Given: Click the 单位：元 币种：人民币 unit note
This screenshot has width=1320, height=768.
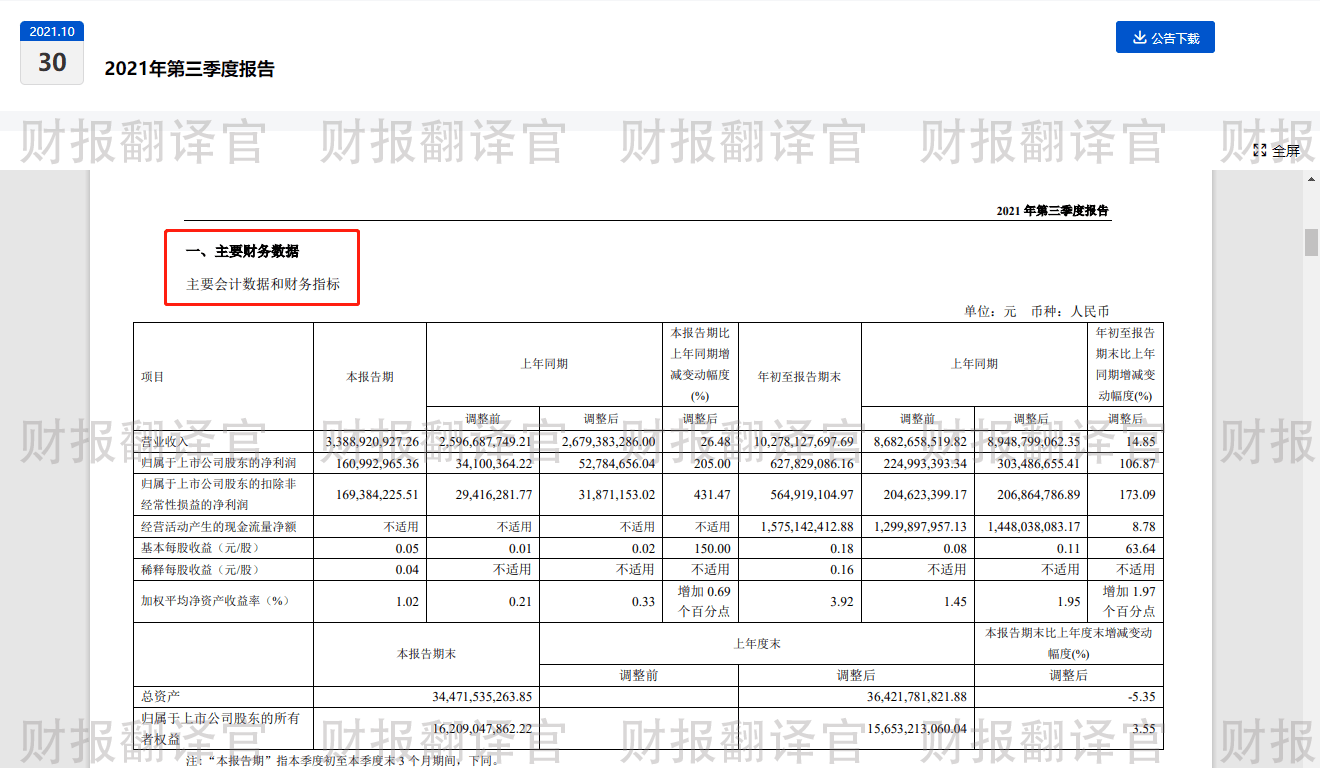Looking at the screenshot, I should [1036, 311].
